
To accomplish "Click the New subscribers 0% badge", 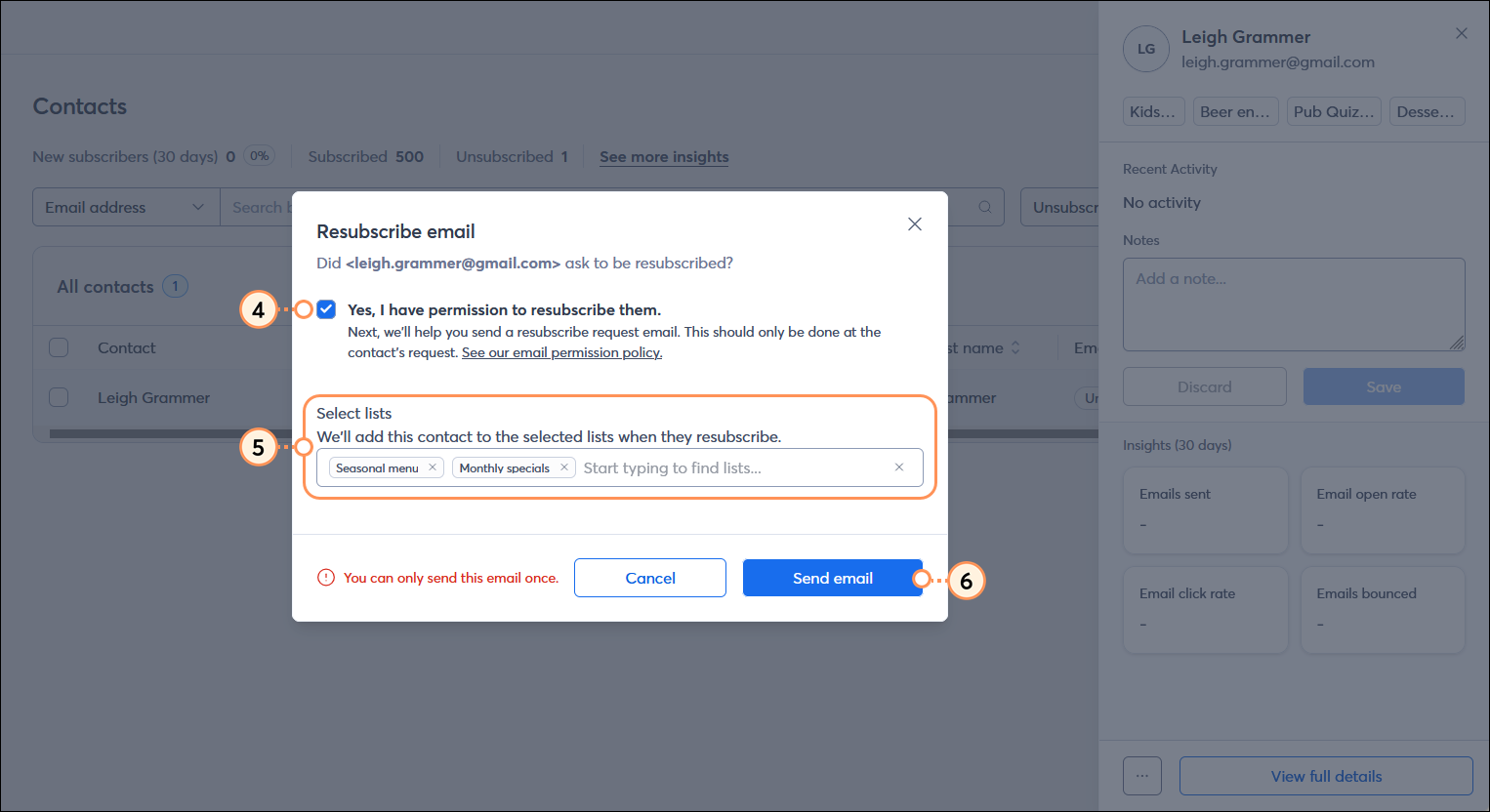I will point(259,155).
